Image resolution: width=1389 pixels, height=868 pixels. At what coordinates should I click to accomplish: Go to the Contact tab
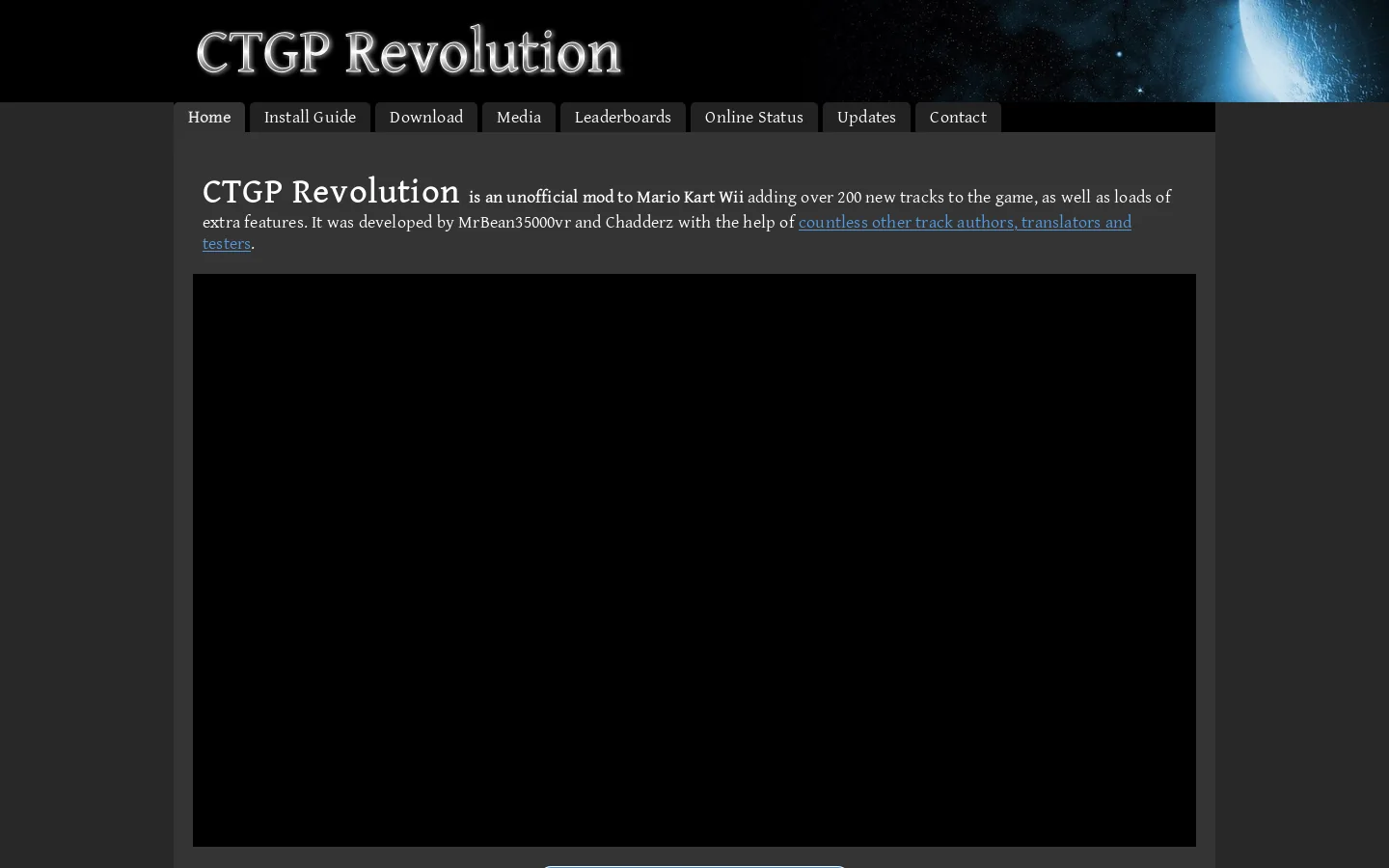[x=958, y=117]
